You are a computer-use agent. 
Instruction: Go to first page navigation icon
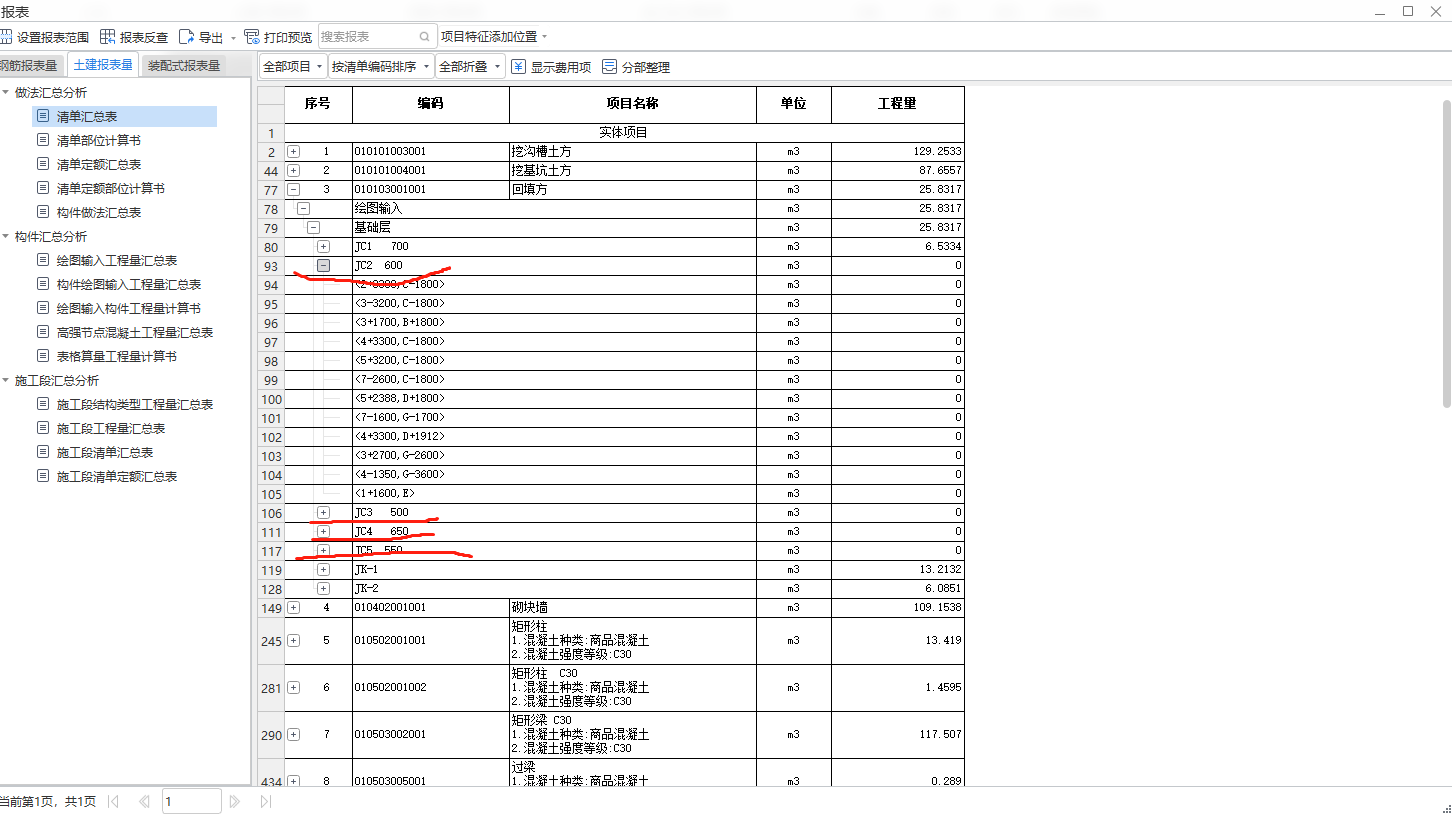(113, 801)
